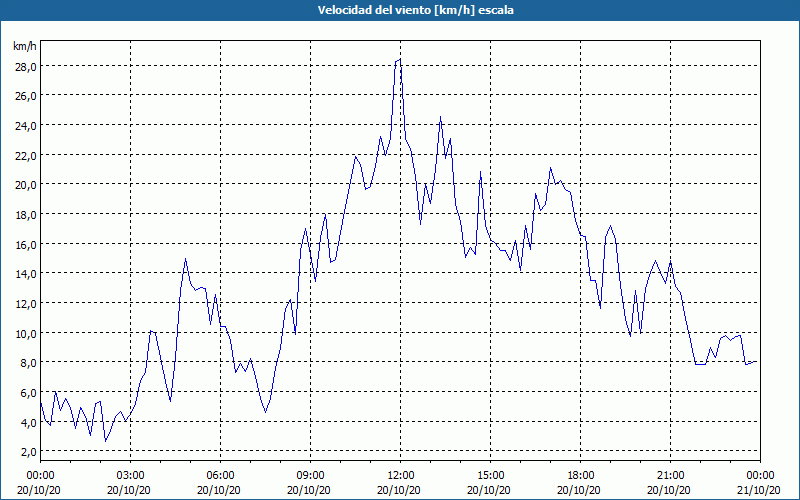
Task: Select the 24,0 y-axis label
Action: (24, 126)
